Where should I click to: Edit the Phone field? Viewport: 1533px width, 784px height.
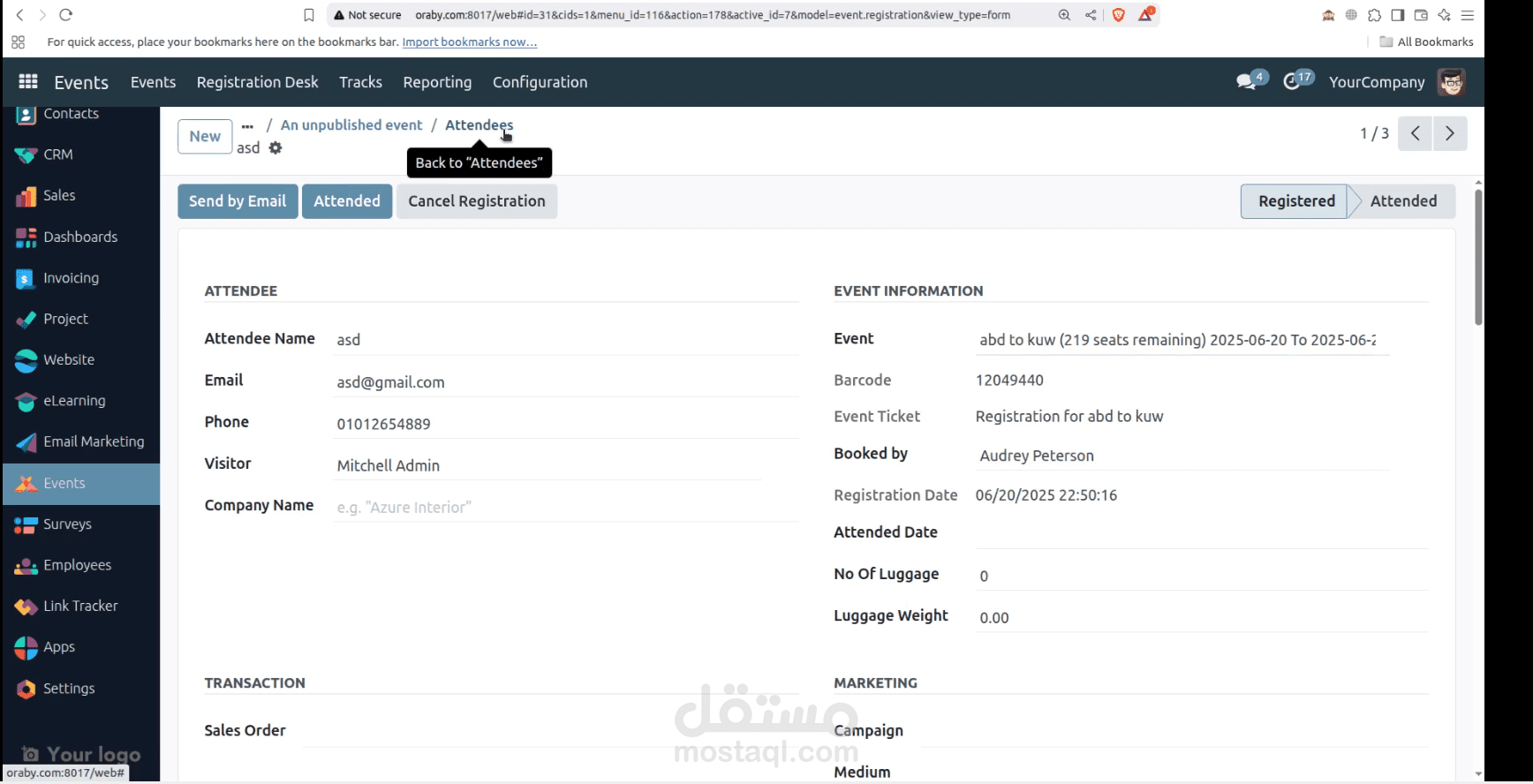[x=565, y=424]
